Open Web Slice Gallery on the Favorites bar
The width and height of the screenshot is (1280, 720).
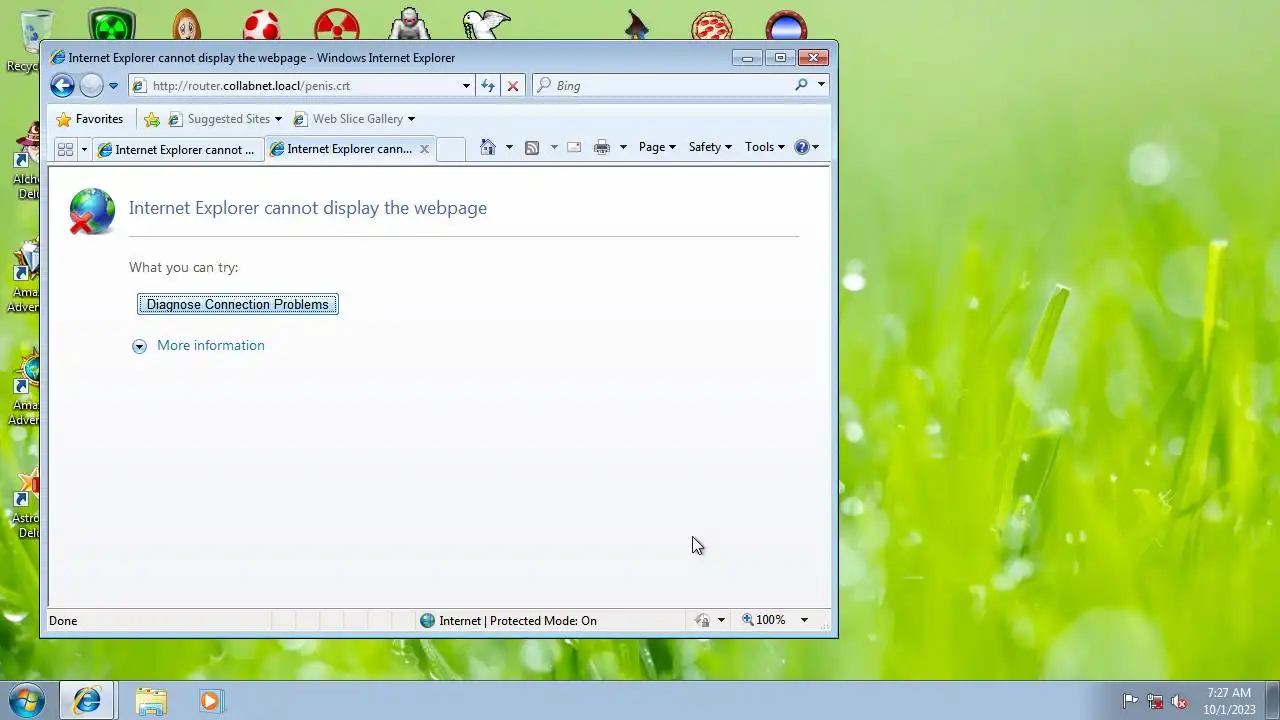pyautogui.click(x=354, y=119)
